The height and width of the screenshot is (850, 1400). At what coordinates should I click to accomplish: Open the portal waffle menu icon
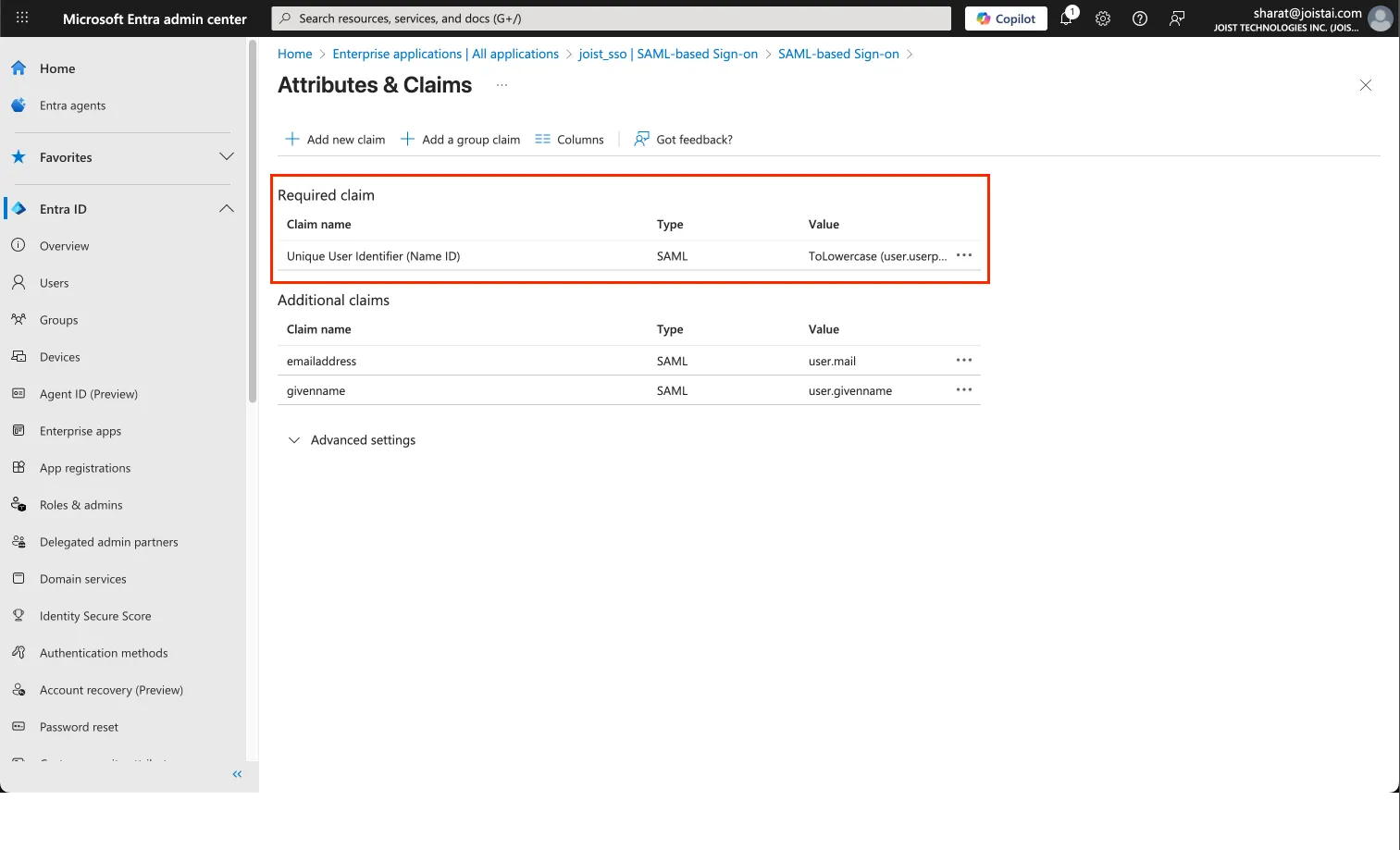(x=22, y=18)
